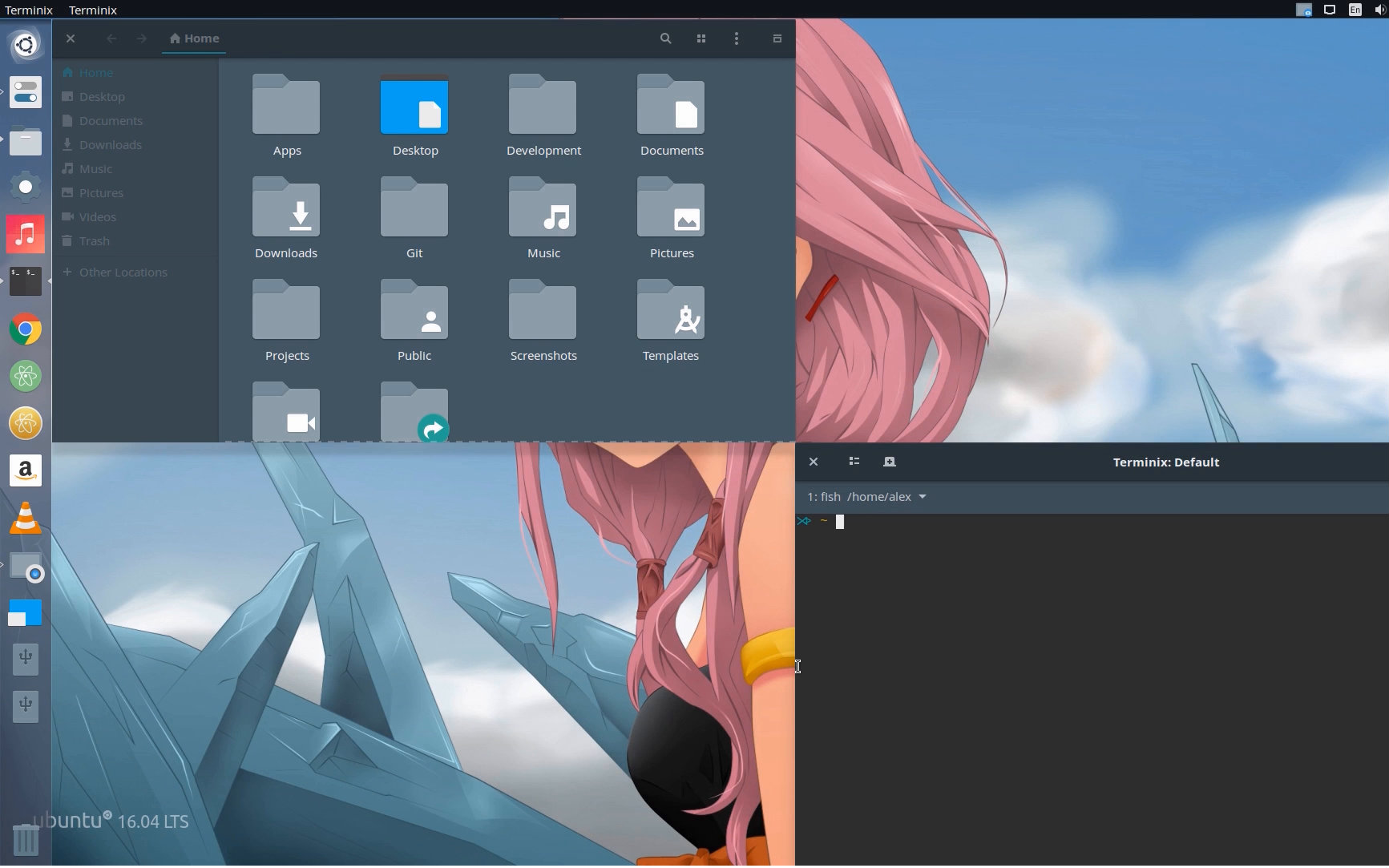Go back in Files navigation
1389x868 pixels.
111,38
